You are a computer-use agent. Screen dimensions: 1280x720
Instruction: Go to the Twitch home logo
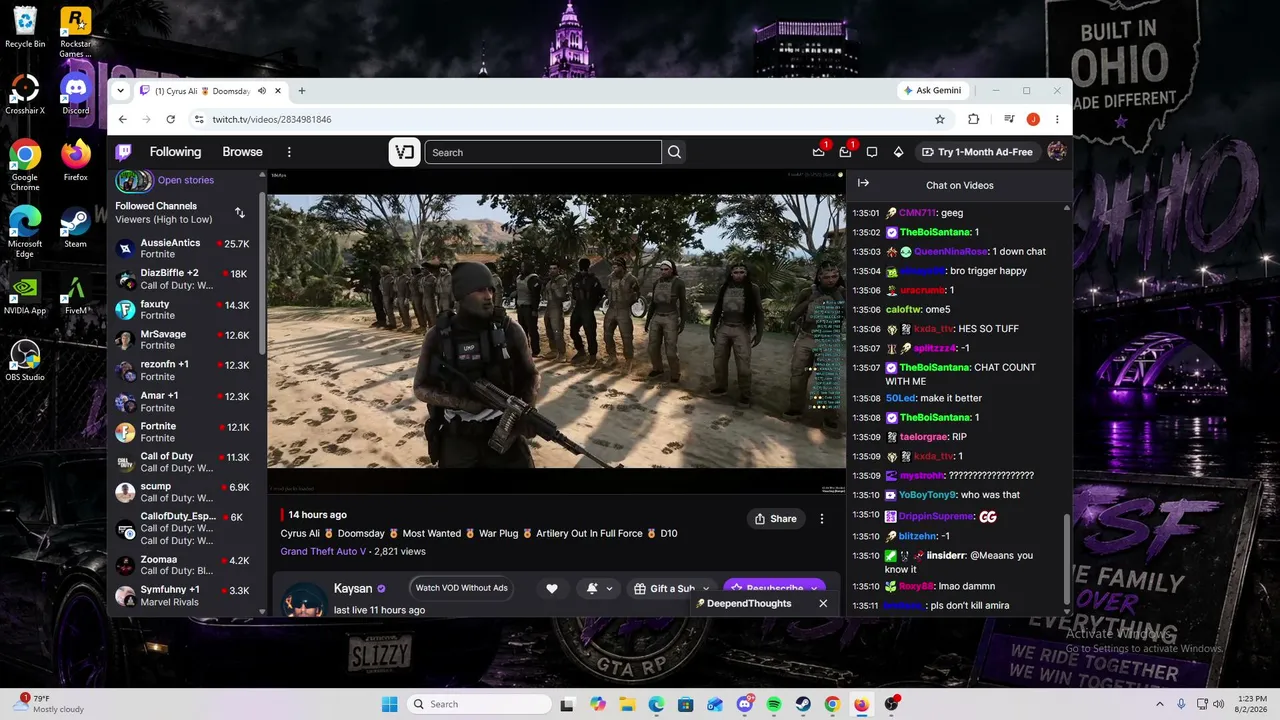click(x=123, y=152)
